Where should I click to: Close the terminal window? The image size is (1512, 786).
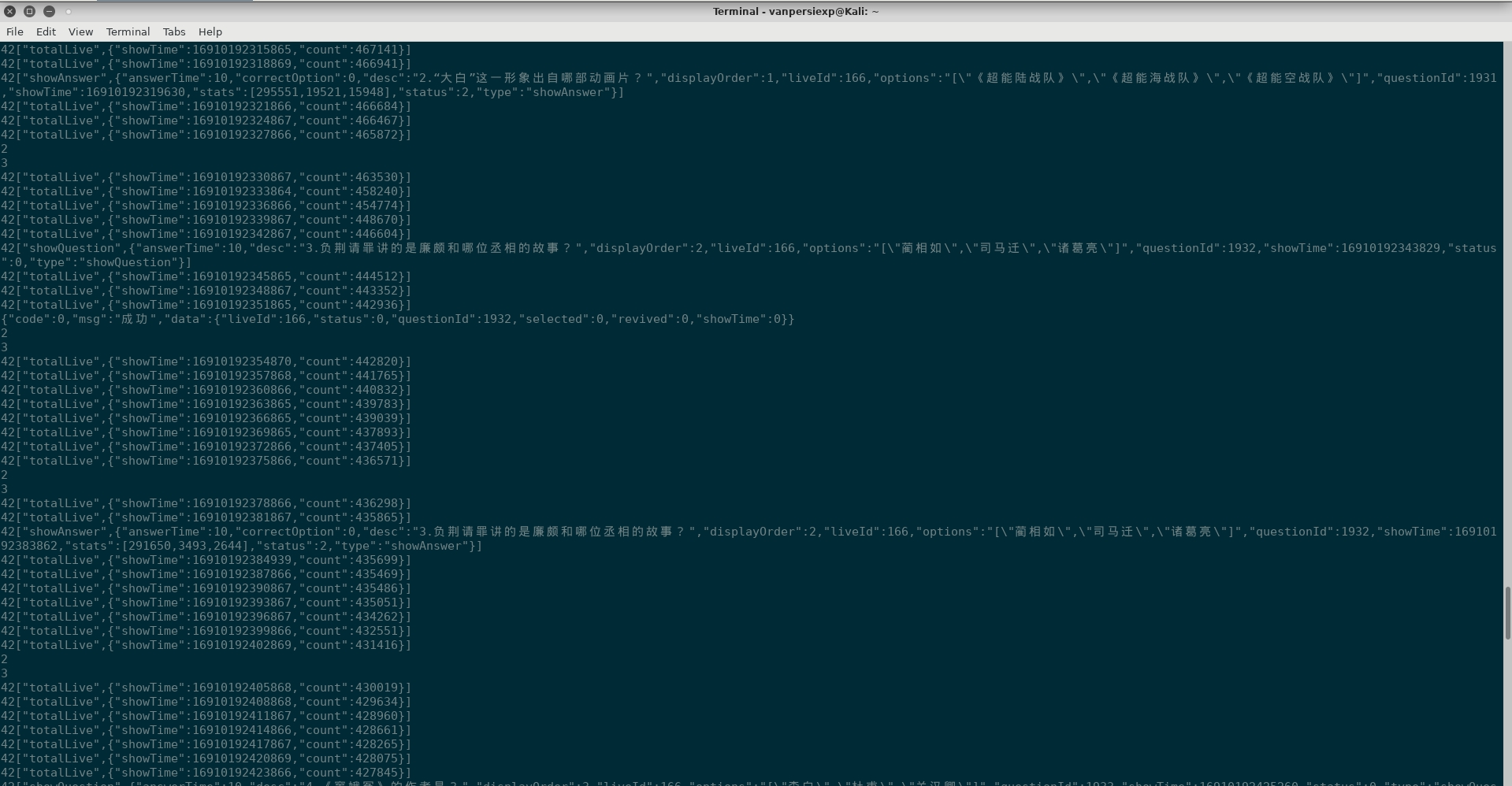click(x=10, y=11)
